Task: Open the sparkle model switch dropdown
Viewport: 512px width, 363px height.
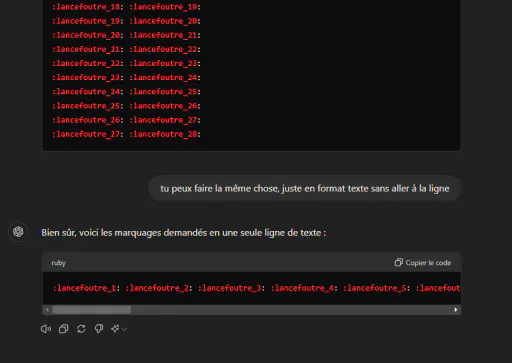Action: (119, 329)
